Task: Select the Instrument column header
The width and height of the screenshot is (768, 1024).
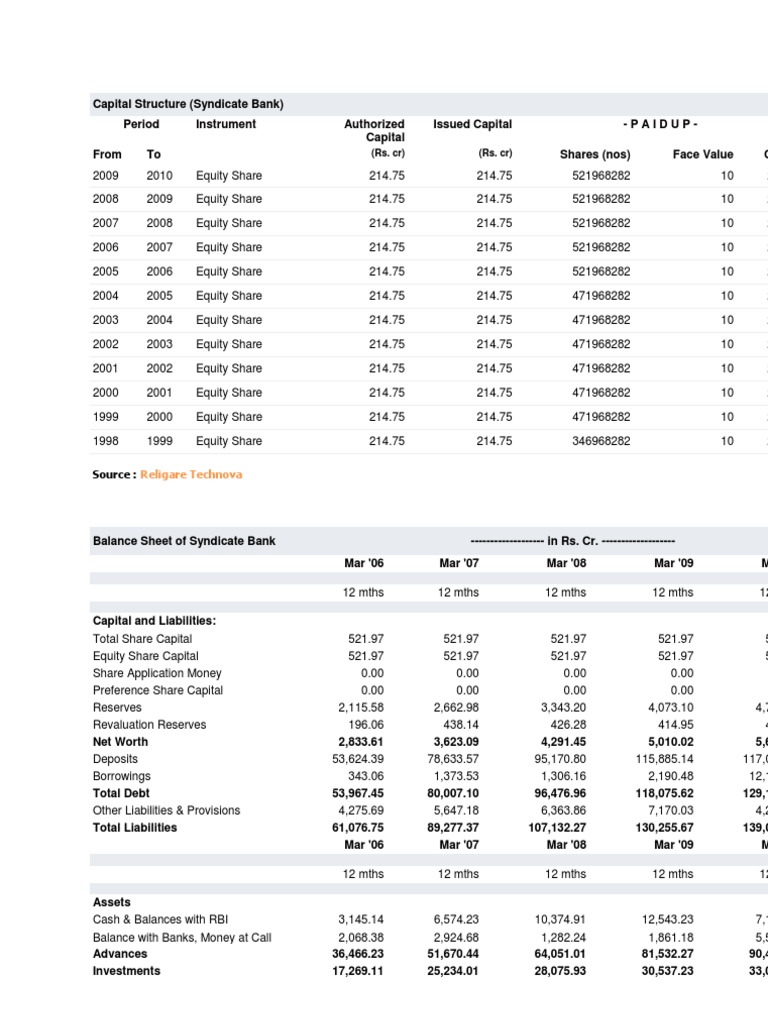Action: (226, 124)
